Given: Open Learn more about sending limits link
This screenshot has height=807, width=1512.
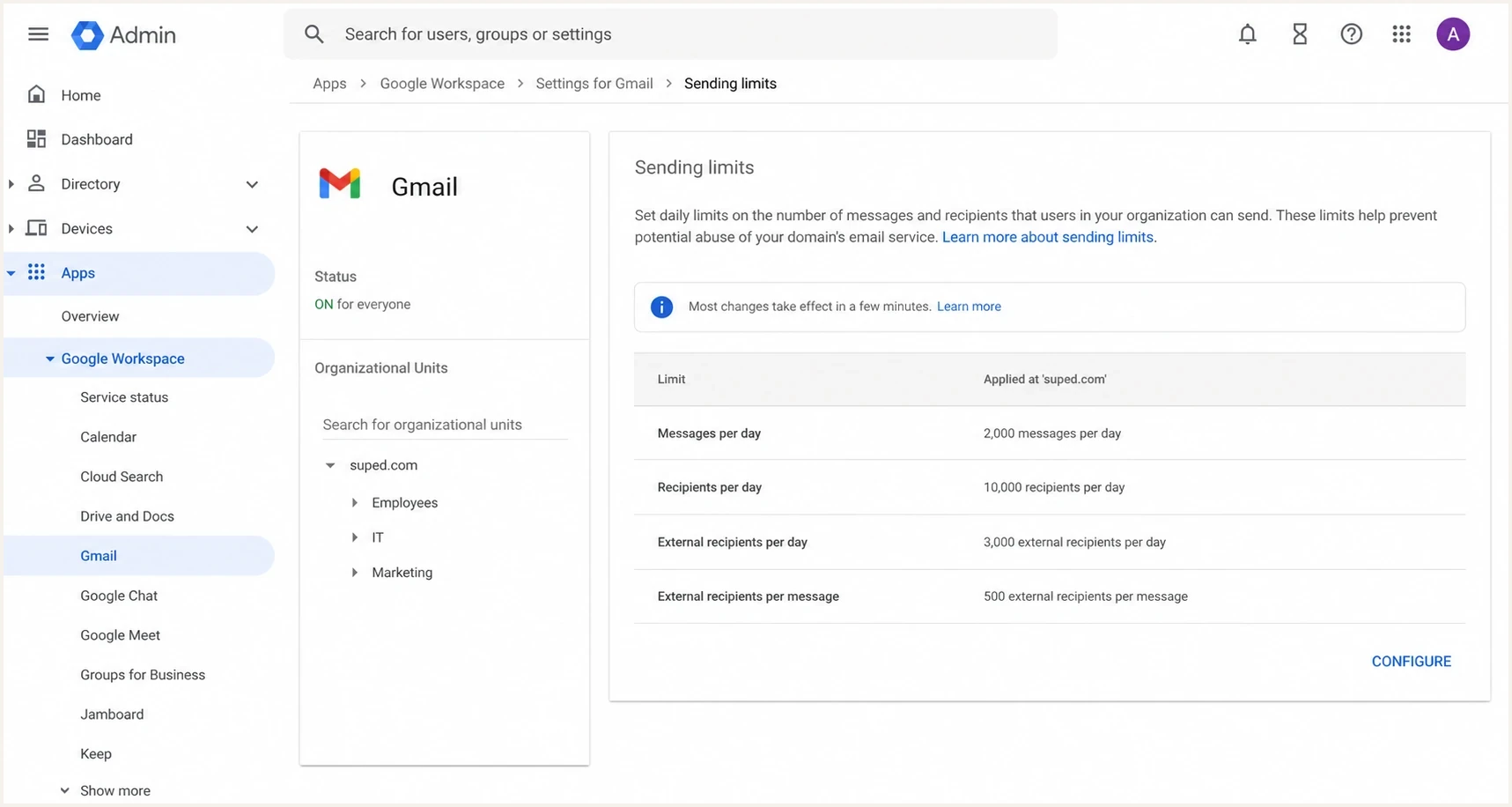Looking at the screenshot, I should (x=1048, y=237).
